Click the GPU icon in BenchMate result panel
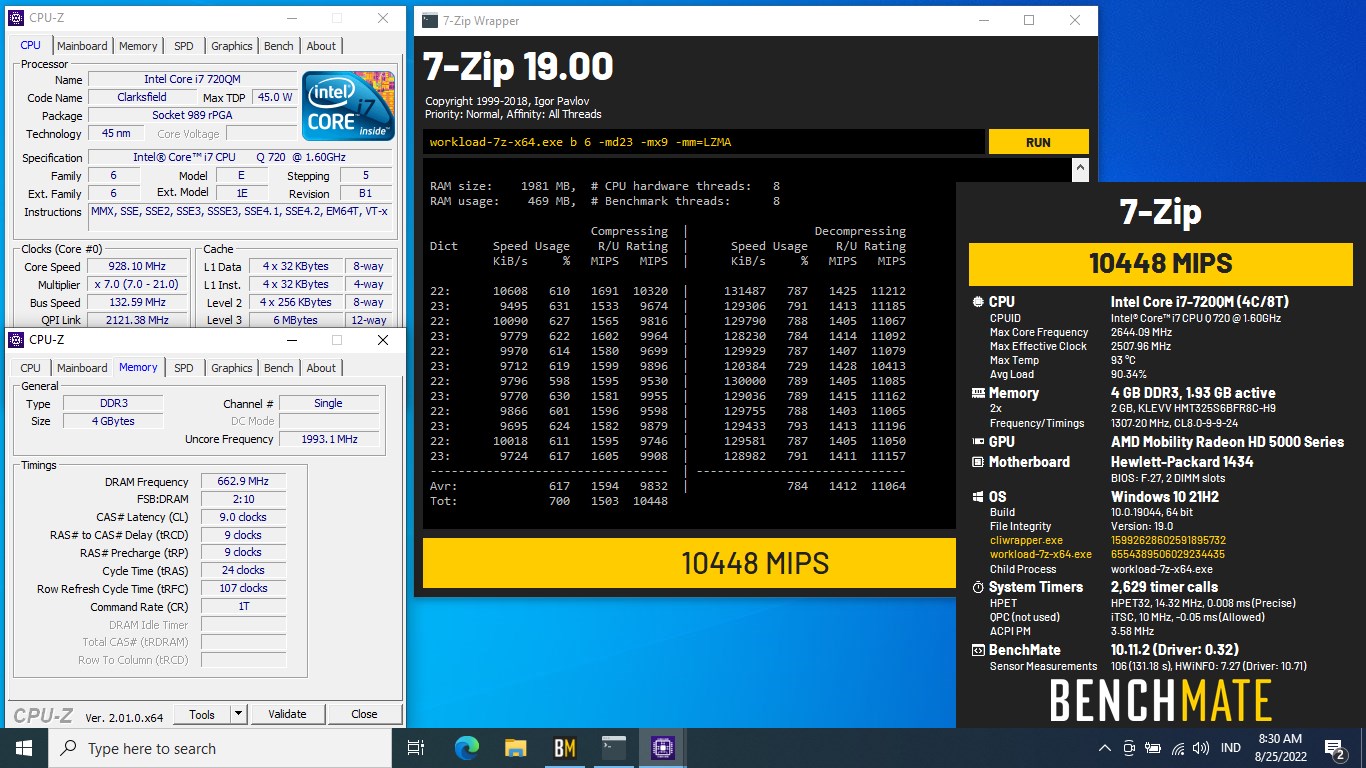Screen dimensions: 1366x768 [x=978, y=442]
